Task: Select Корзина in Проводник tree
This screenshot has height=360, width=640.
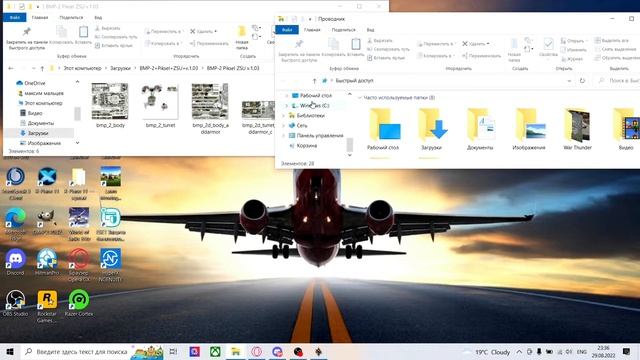Action: pyautogui.click(x=303, y=146)
